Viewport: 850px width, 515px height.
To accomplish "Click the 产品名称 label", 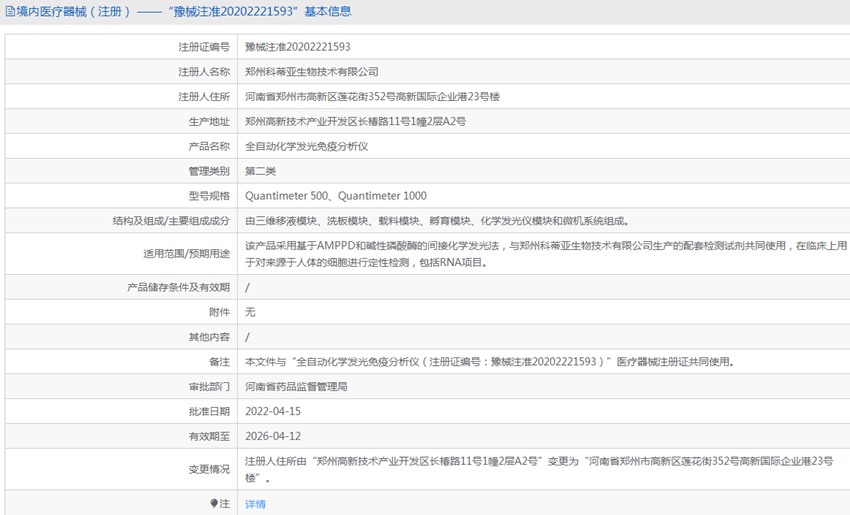I will (x=209, y=146).
